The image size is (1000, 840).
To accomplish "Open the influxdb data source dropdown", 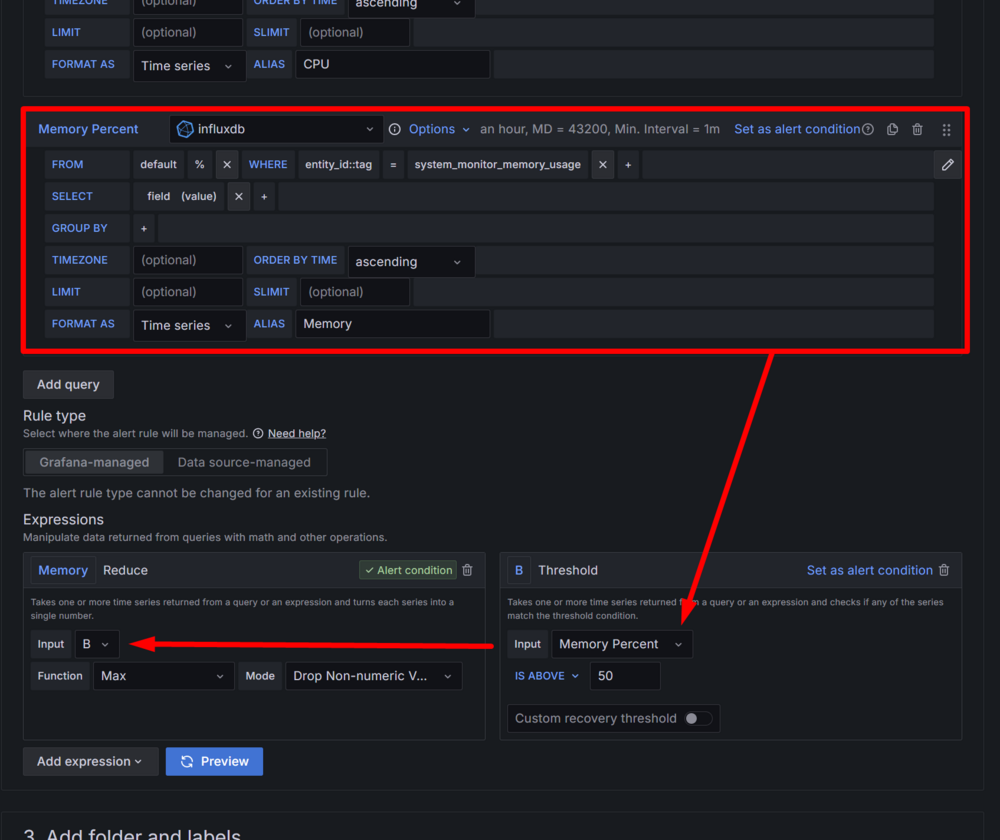I will point(276,129).
